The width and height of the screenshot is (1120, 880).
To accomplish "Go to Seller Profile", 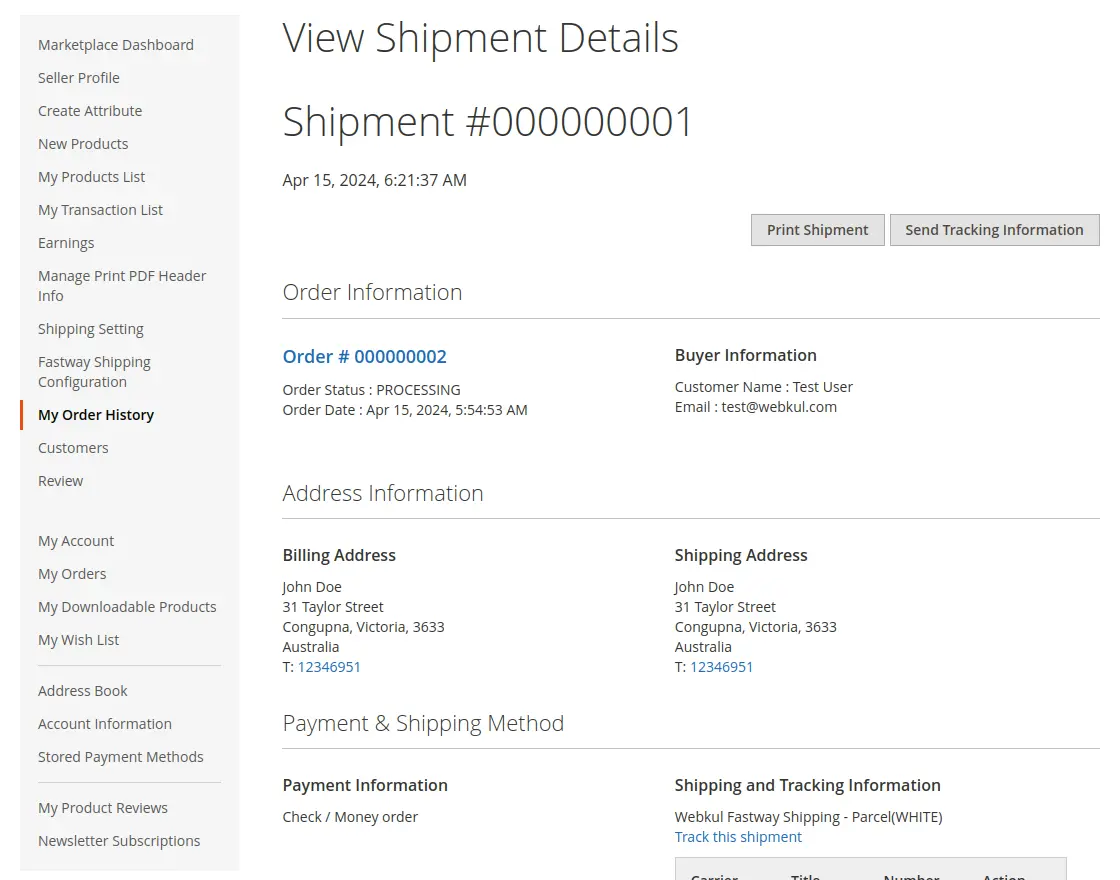I will (79, 78).
